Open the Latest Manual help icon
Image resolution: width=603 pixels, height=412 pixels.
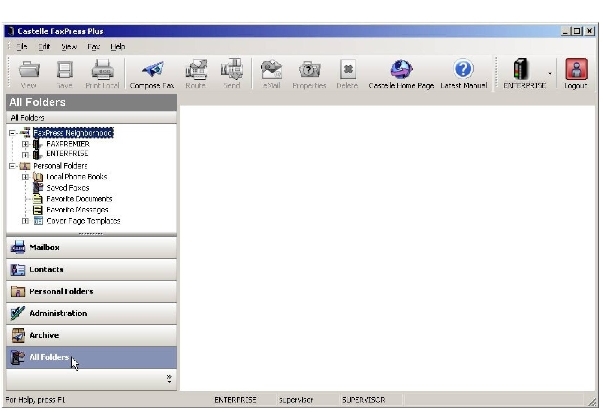tap(463, 69)
